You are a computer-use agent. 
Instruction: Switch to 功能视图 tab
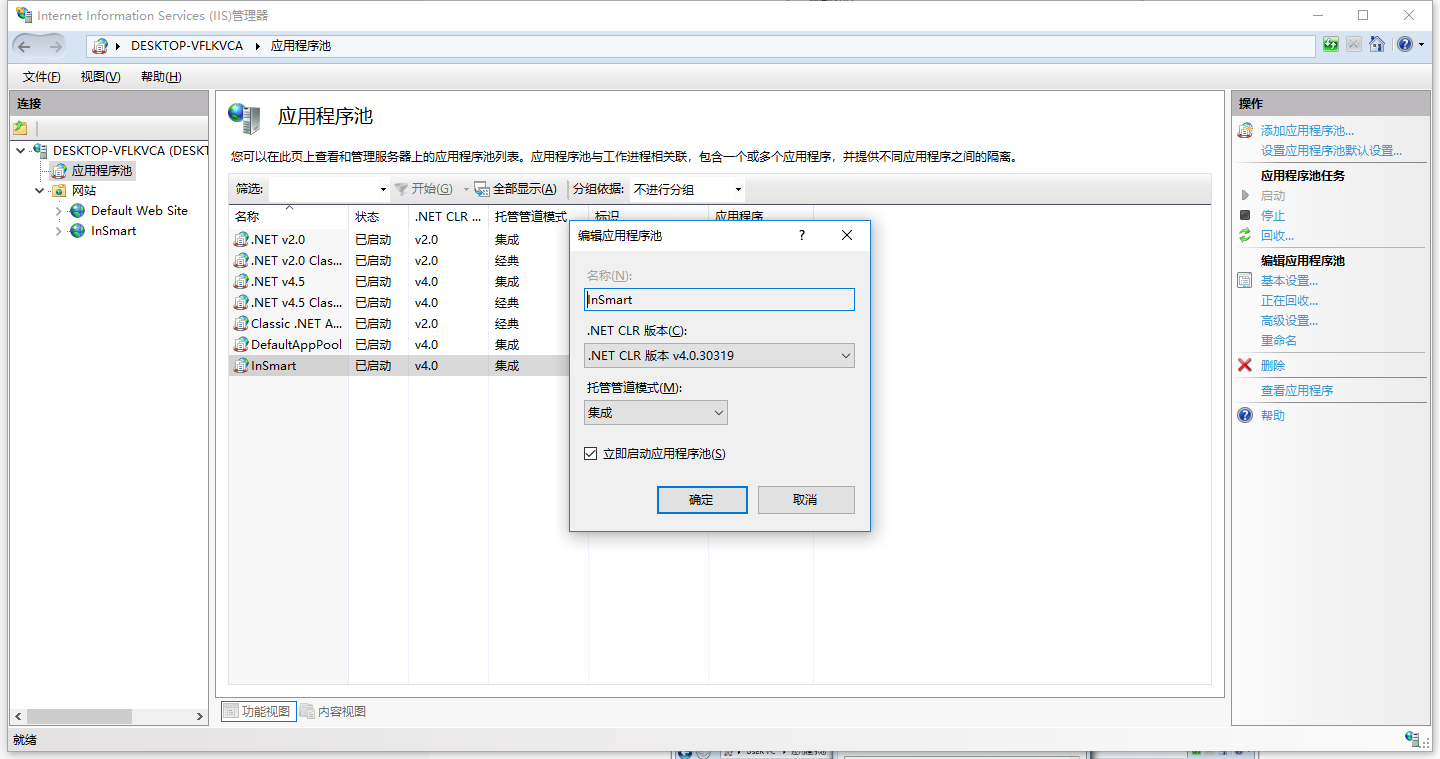[x=257, y=711]
